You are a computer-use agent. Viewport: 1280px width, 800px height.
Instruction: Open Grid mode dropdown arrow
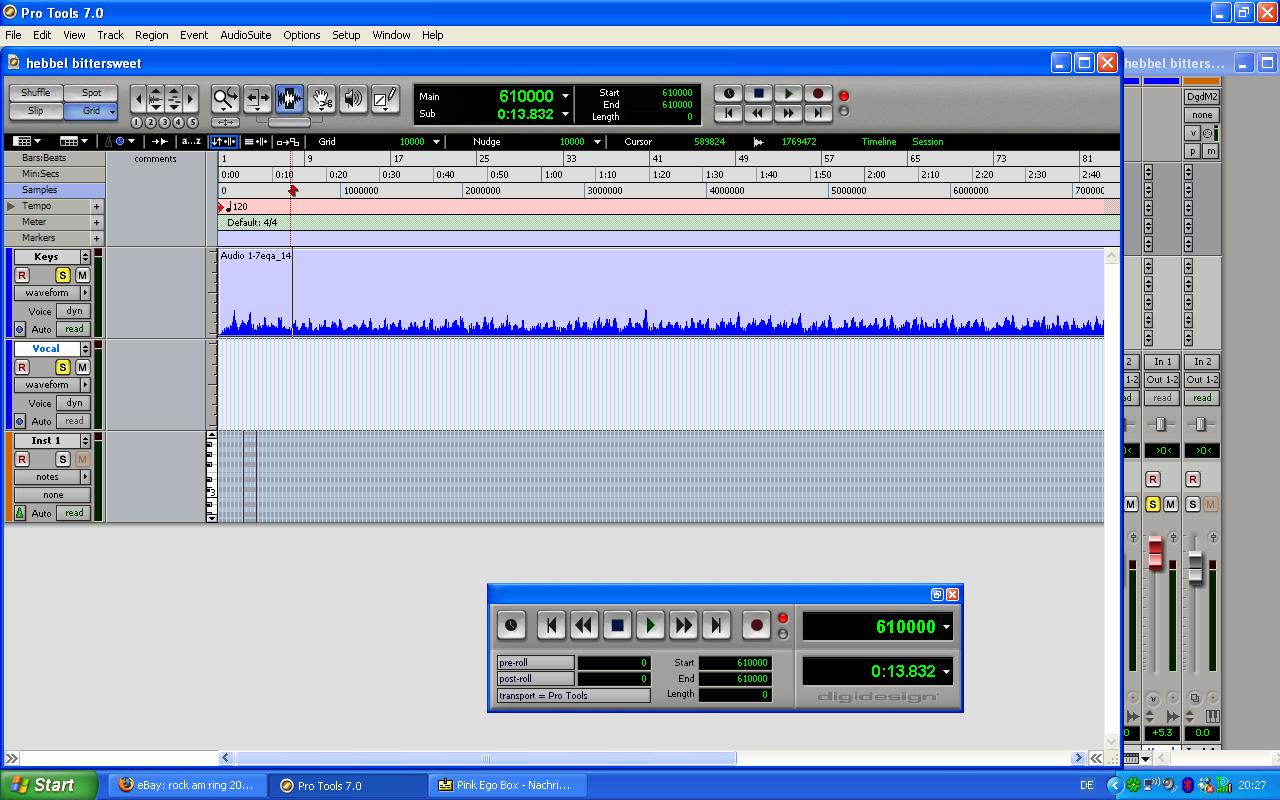click(x=112, y=111)
